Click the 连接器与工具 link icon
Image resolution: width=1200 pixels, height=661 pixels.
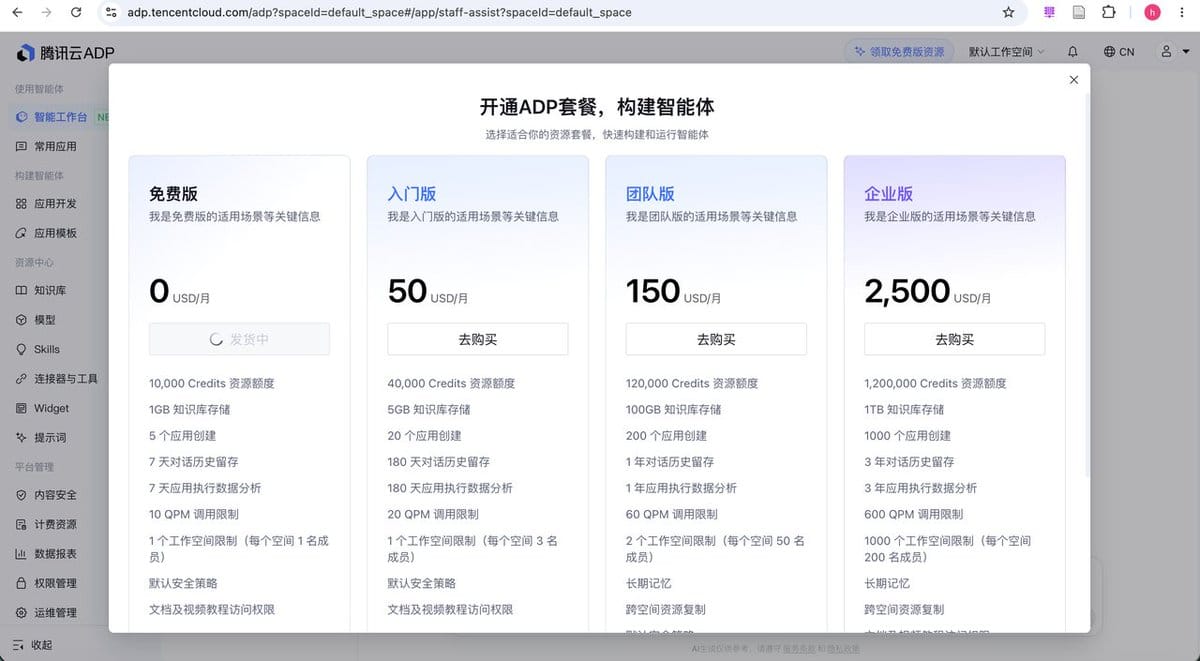[21, 379]
